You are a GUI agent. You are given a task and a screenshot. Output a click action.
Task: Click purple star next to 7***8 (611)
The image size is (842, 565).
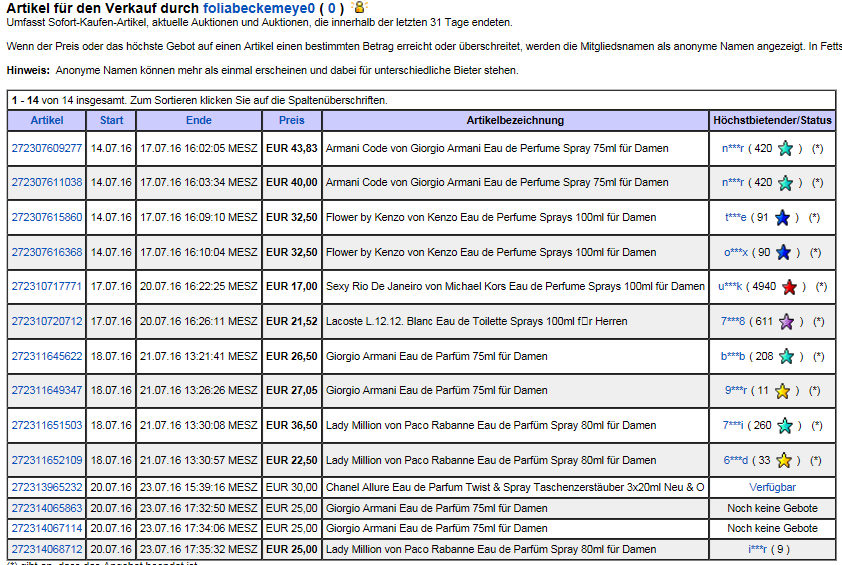pyautogui.click(x=786, y=322)
